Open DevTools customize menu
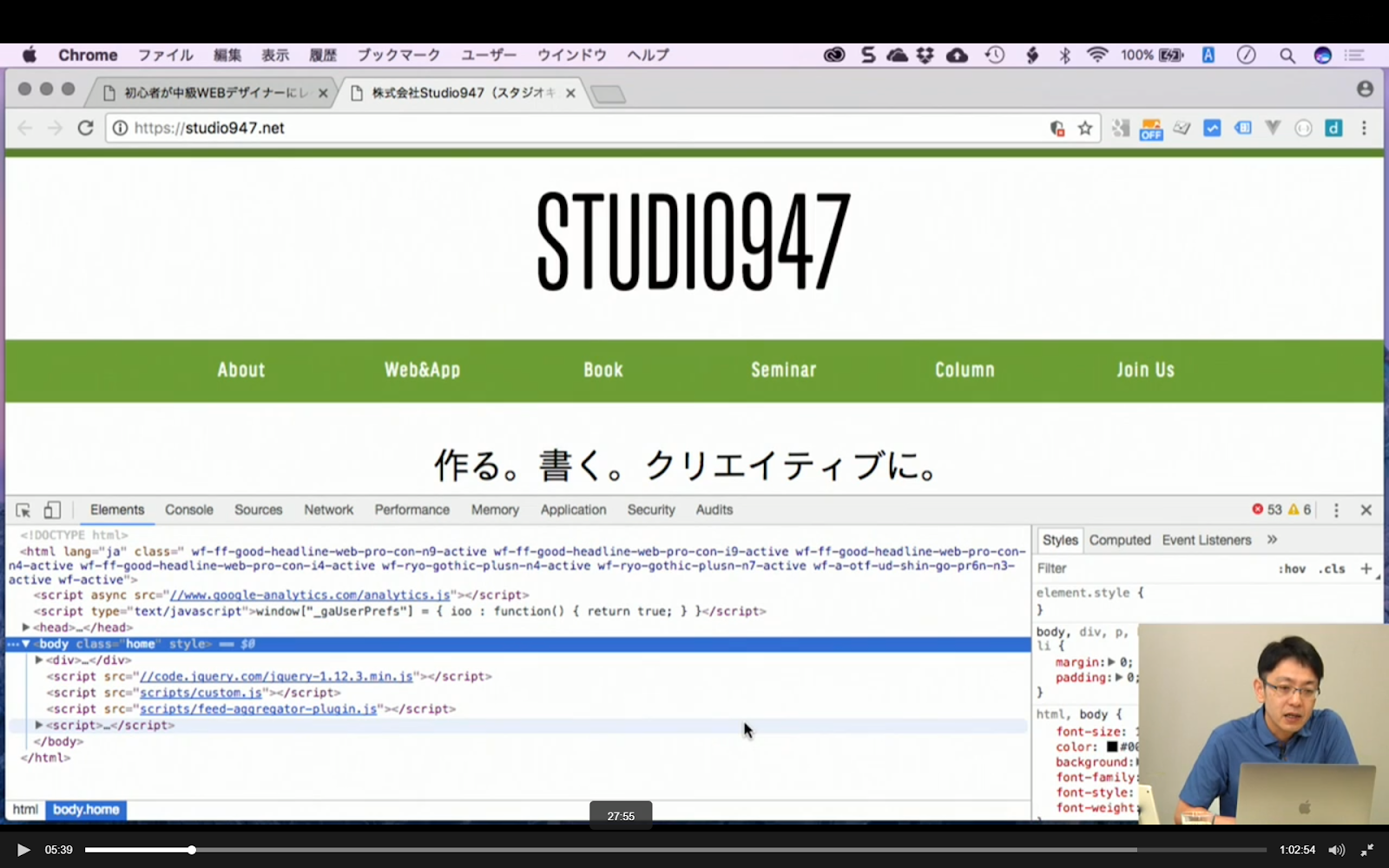1389x868 pixels. (1336, 510)
